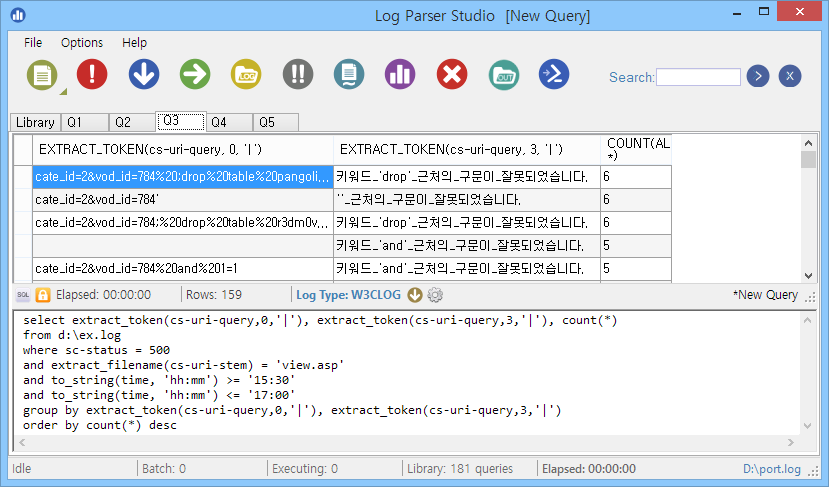Click the orange lock icon

[43, 295]
